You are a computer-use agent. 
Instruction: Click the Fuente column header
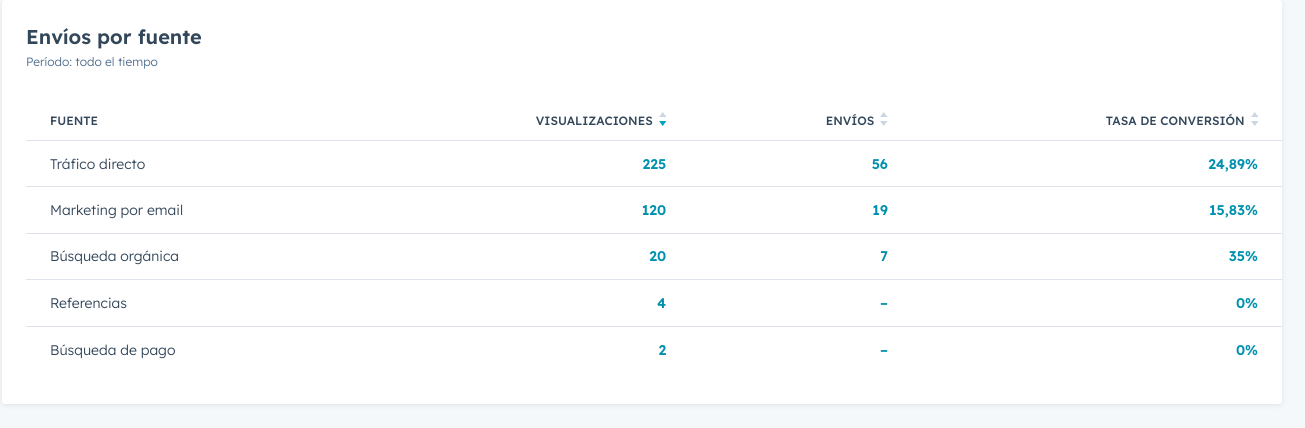coord(74,121)
